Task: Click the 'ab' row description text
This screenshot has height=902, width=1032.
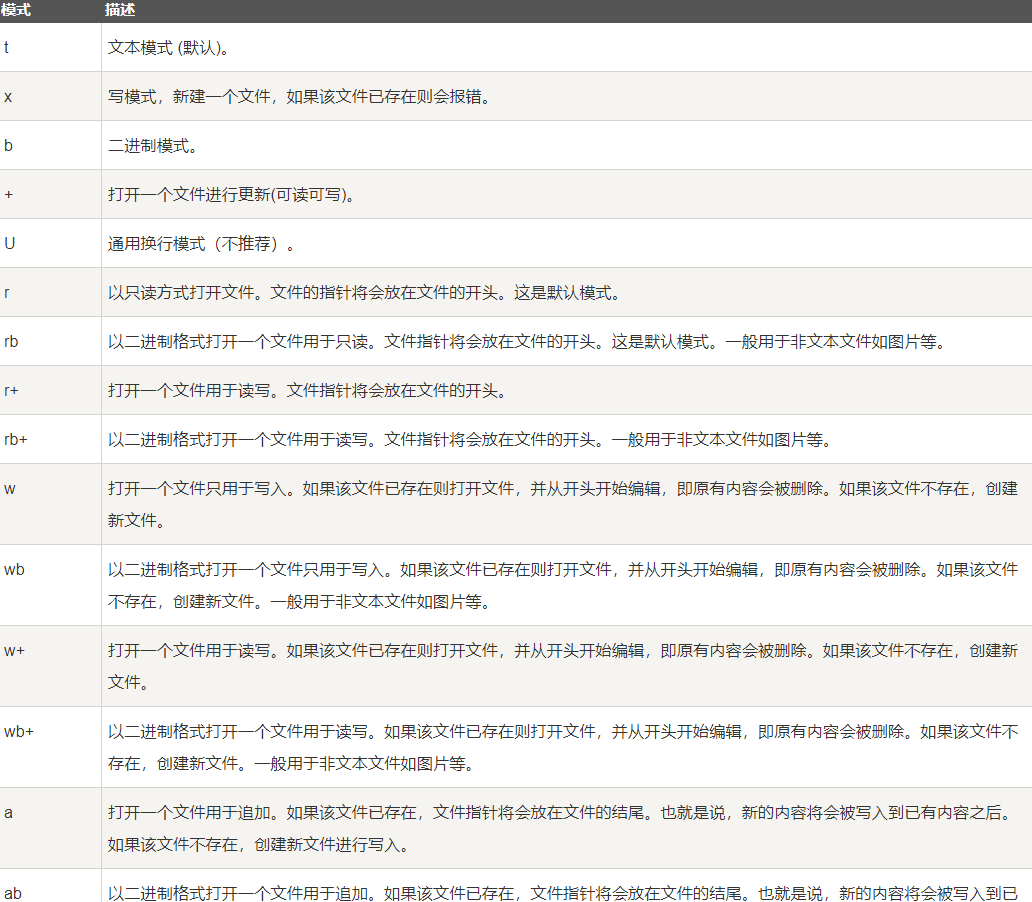Action: [563, 893]
